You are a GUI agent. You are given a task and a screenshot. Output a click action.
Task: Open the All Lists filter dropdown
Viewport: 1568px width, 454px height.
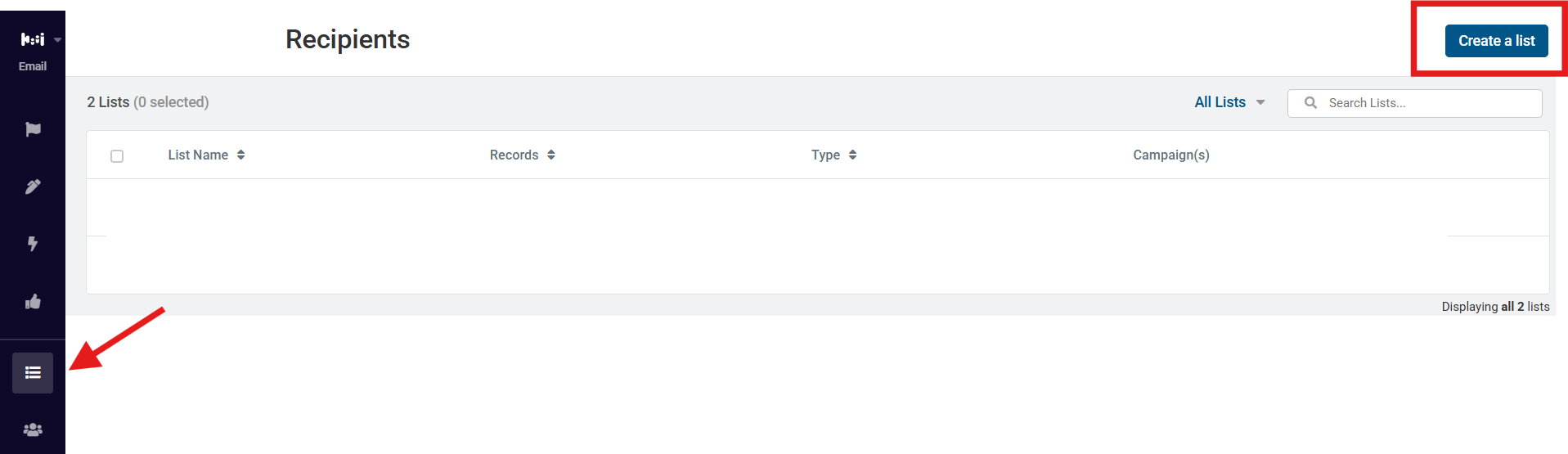point(1229,102)
